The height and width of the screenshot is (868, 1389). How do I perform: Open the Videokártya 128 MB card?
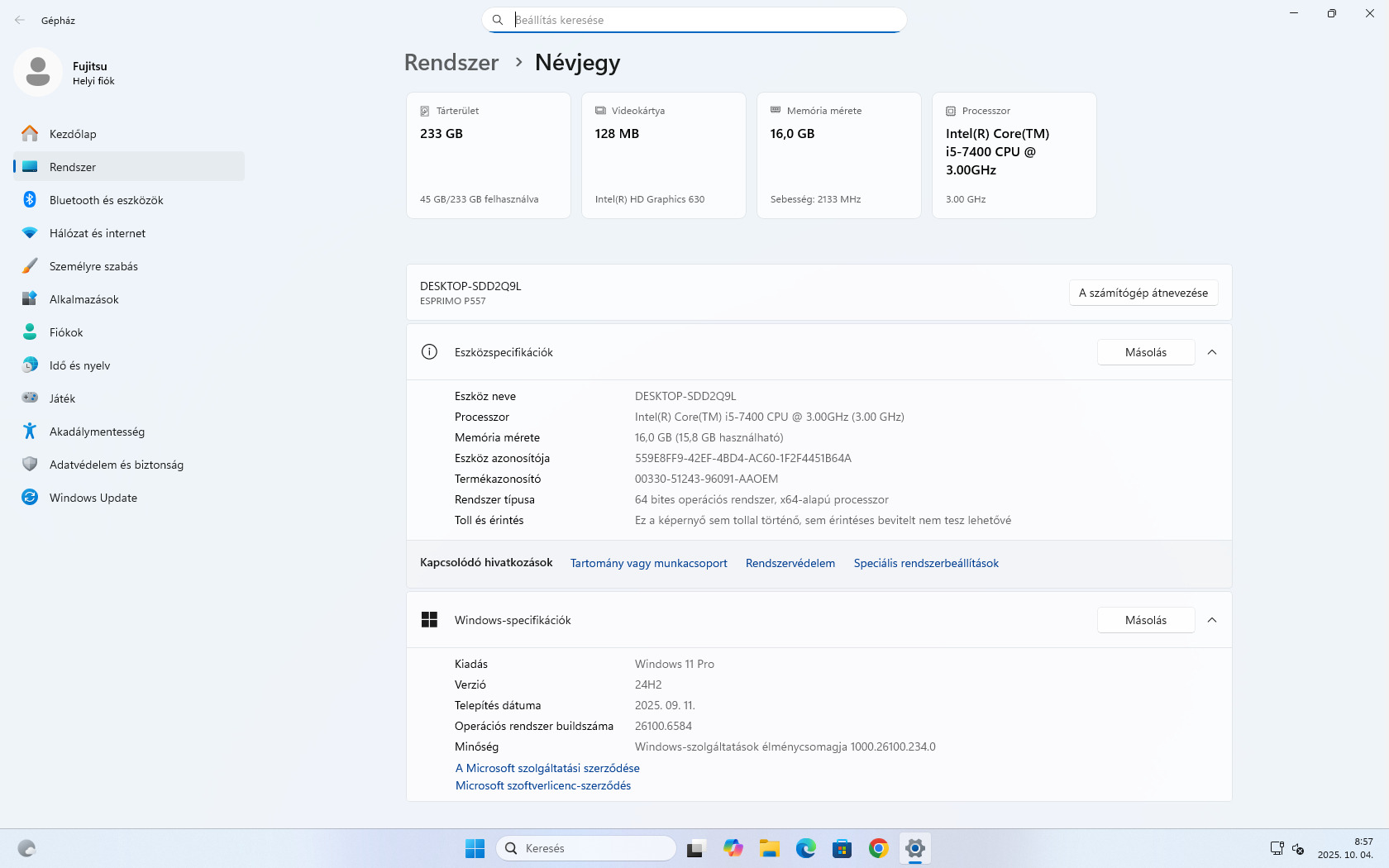click(664, 155)
